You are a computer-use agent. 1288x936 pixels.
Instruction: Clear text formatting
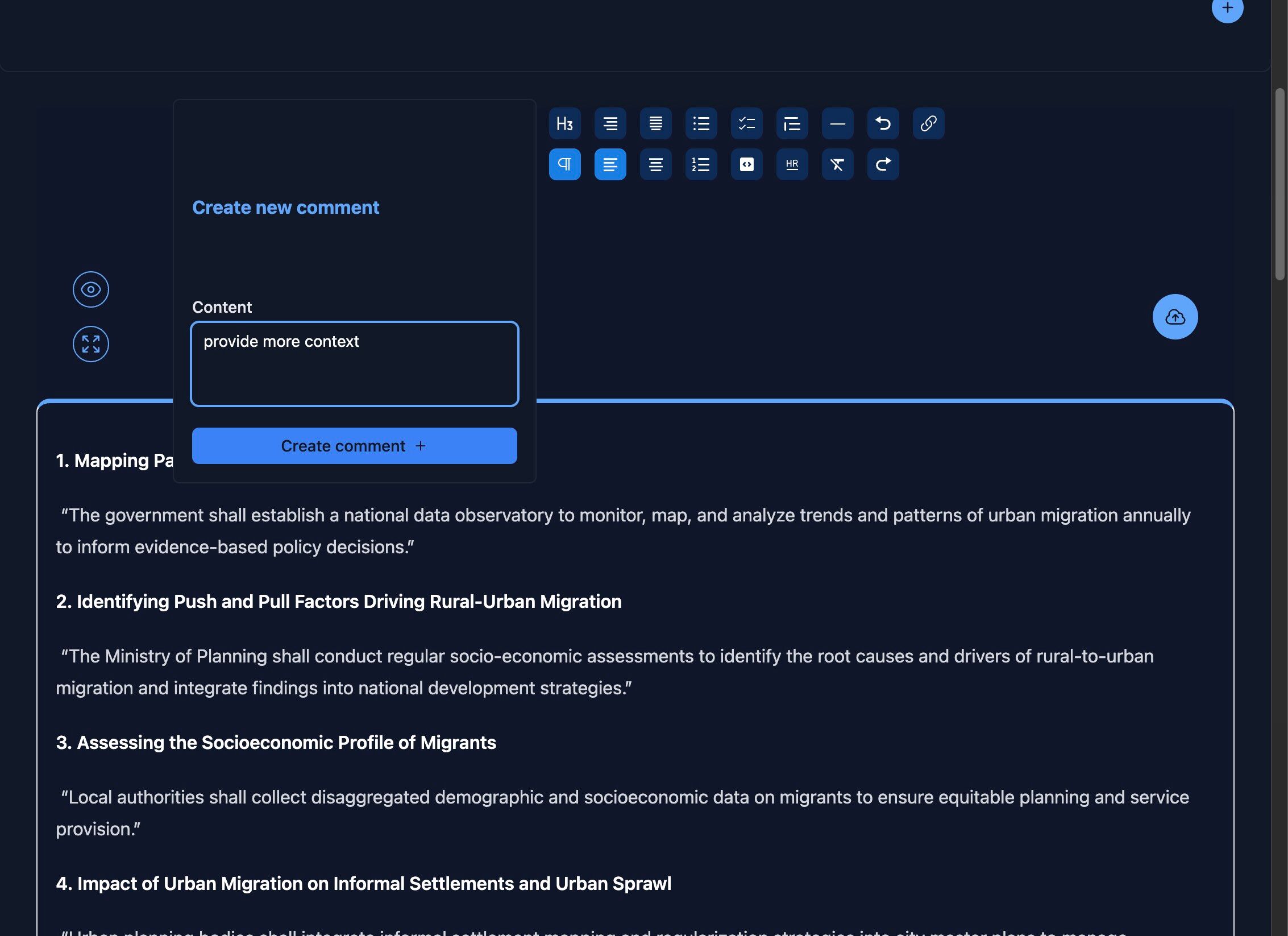click(837, 164)
